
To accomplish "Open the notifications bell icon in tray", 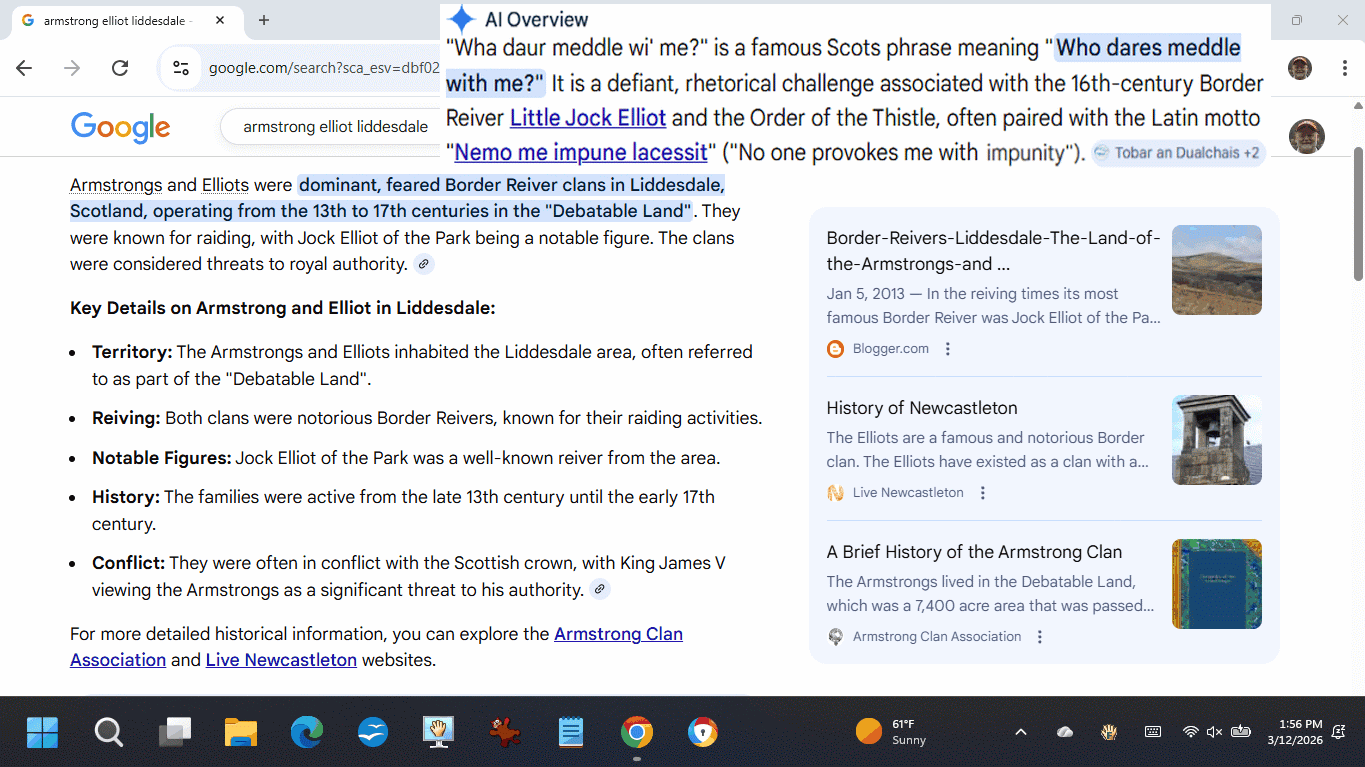I will tap(1339, 732).
